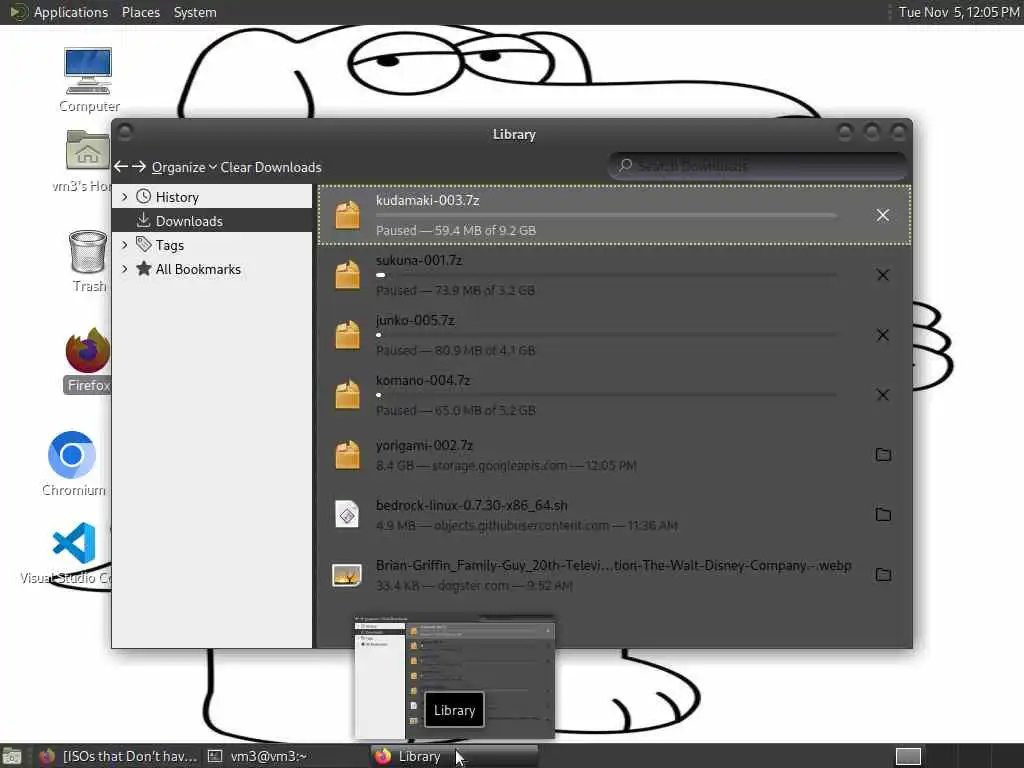Expand the History tree node

tap(125, 197)
